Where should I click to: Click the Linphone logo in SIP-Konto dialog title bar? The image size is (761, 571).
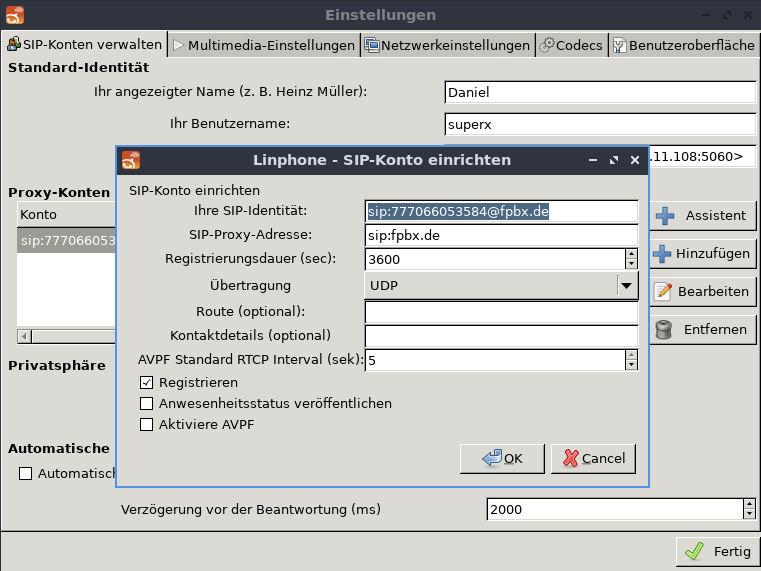(x=131, y=160)
